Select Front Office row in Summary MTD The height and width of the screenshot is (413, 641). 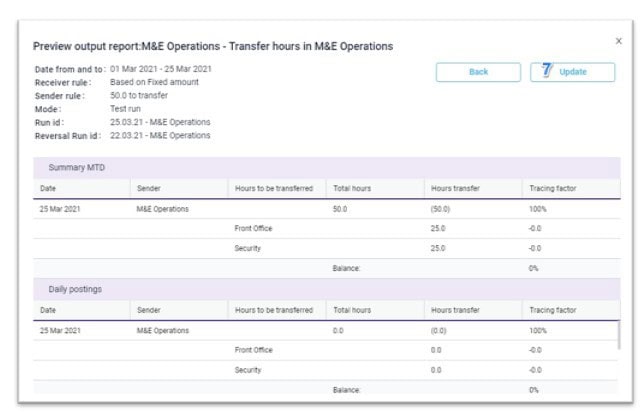[253, 228]
